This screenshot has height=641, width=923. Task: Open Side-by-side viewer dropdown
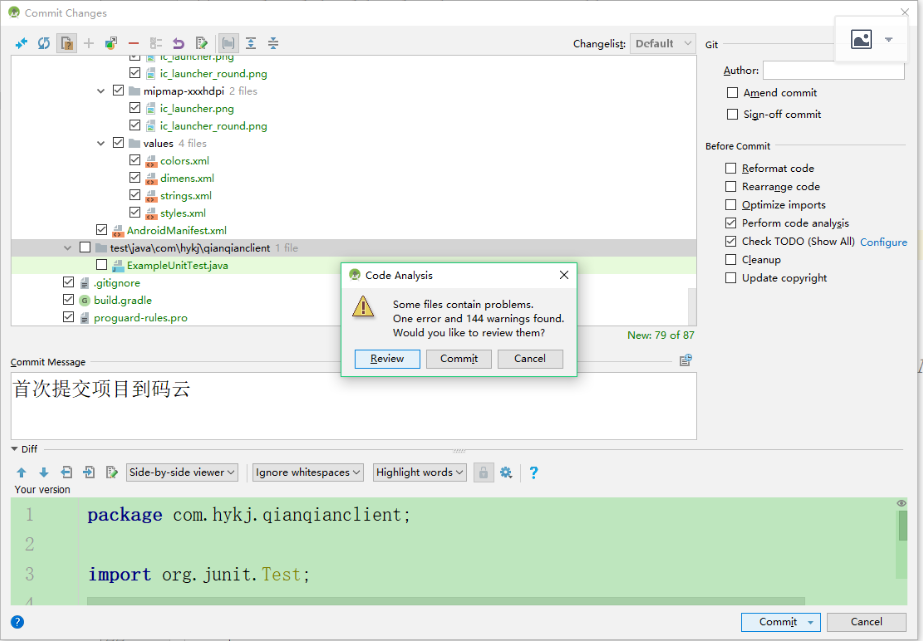click(182, 472)
